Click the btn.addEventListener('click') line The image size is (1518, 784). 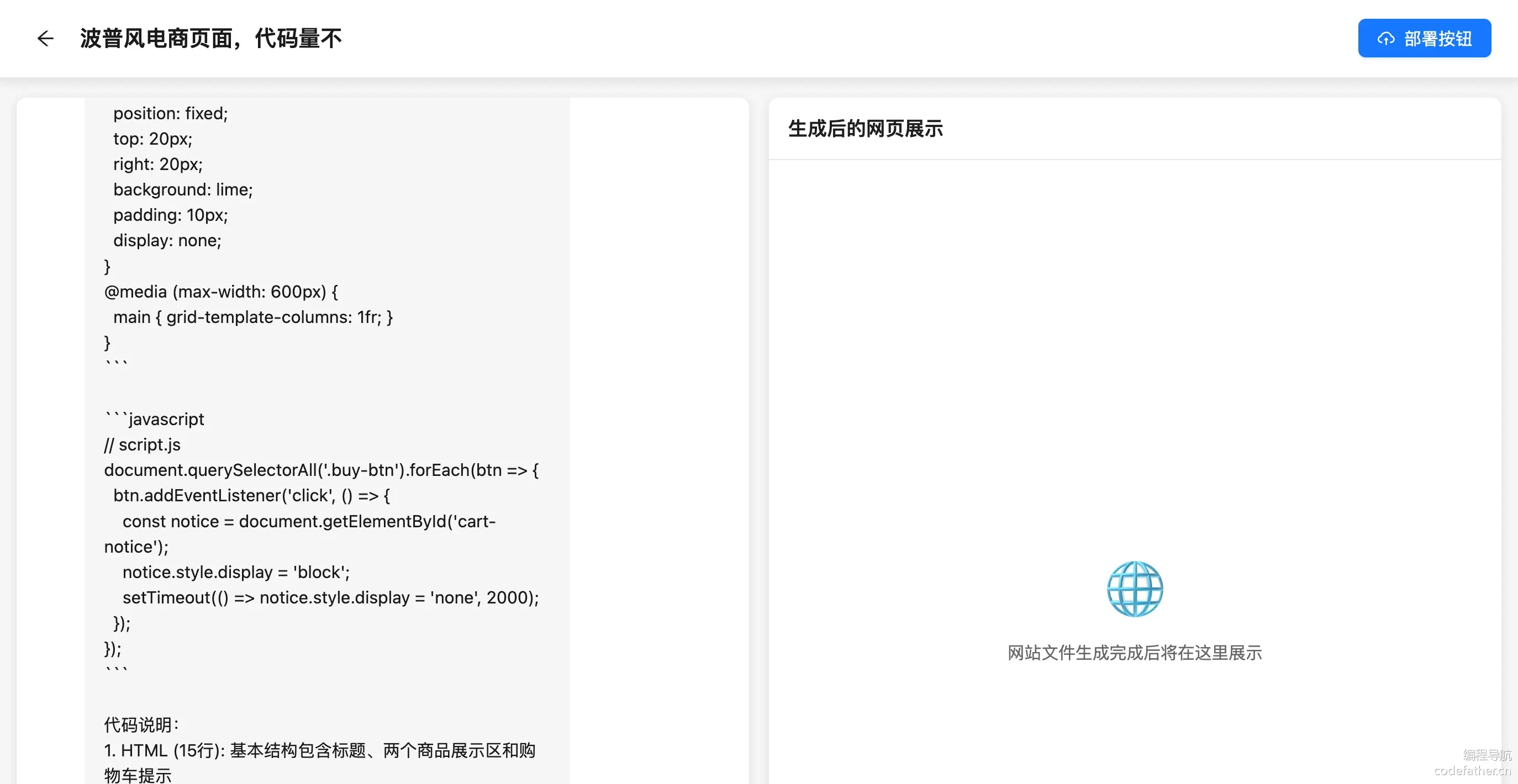(x=252, y=495)
